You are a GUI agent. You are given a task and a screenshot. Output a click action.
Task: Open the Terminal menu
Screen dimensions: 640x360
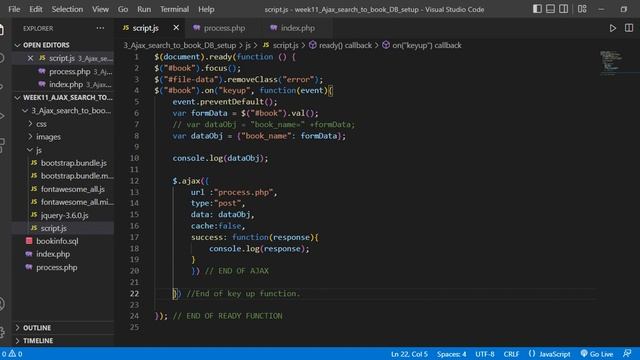[174, 9]
